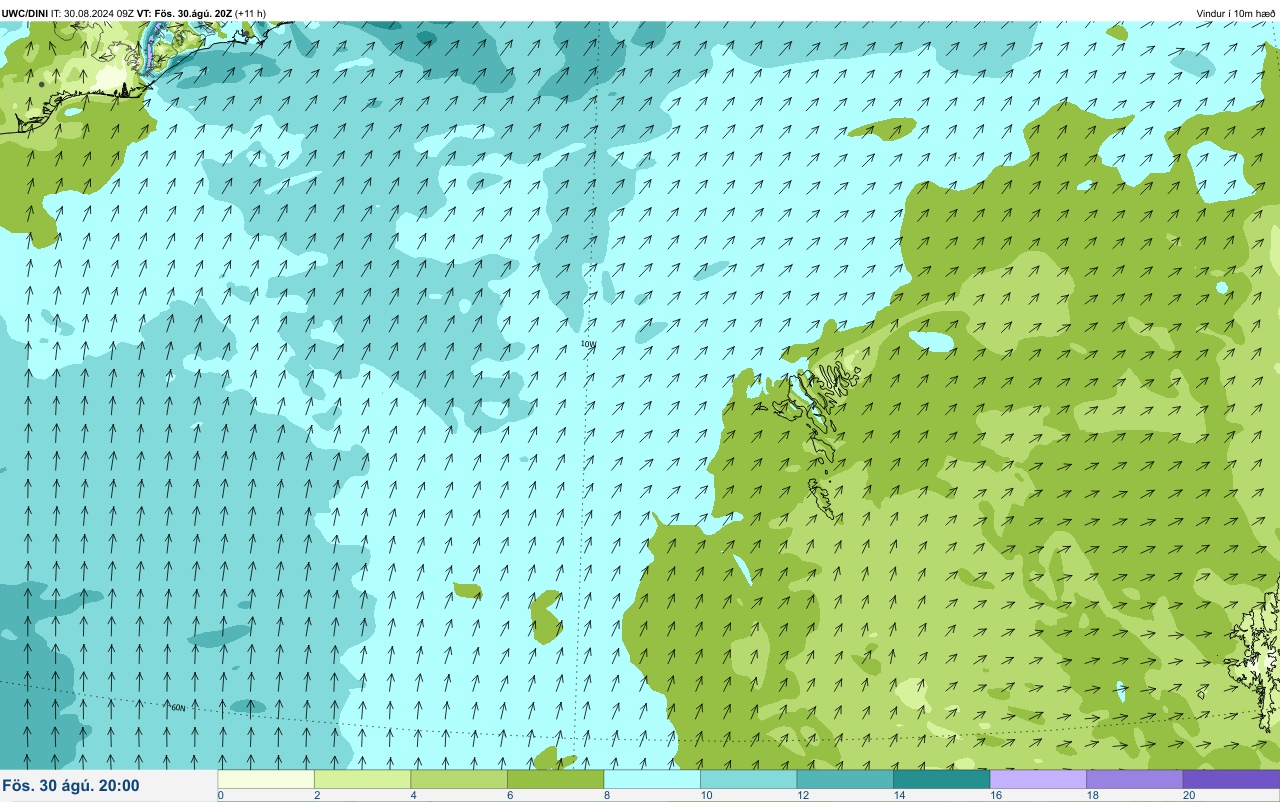
Task: Click the legend value '18'
Action: click(1092, 795)
